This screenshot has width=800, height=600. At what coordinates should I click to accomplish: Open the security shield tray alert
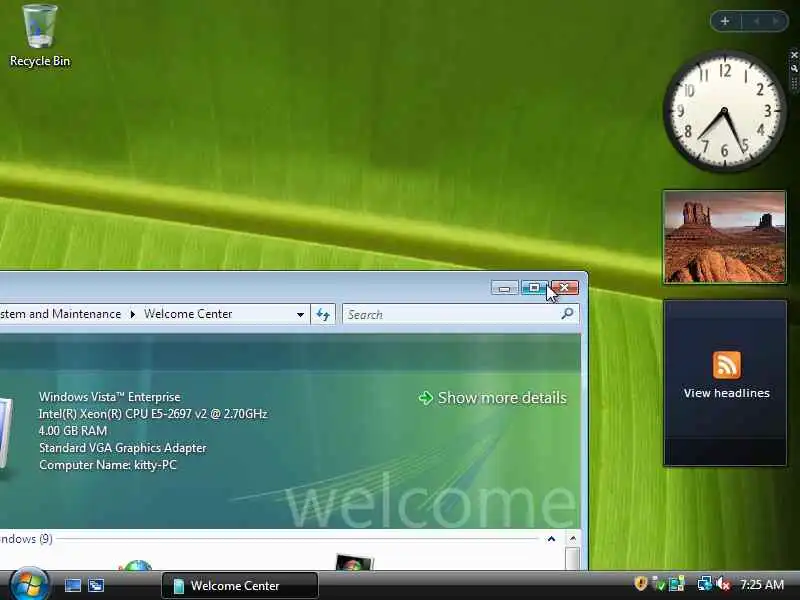[x=640, y=583]
